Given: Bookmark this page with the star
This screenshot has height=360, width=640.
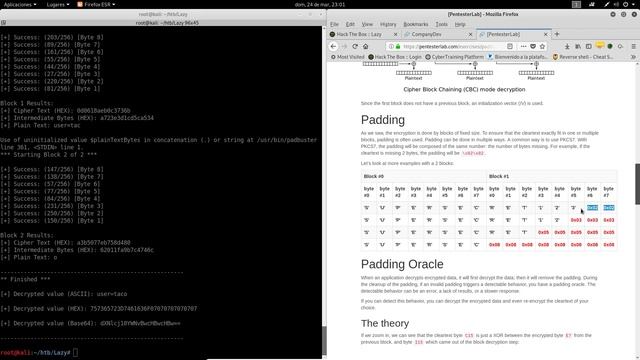Looking at the screenshot, I should [542, 46].
